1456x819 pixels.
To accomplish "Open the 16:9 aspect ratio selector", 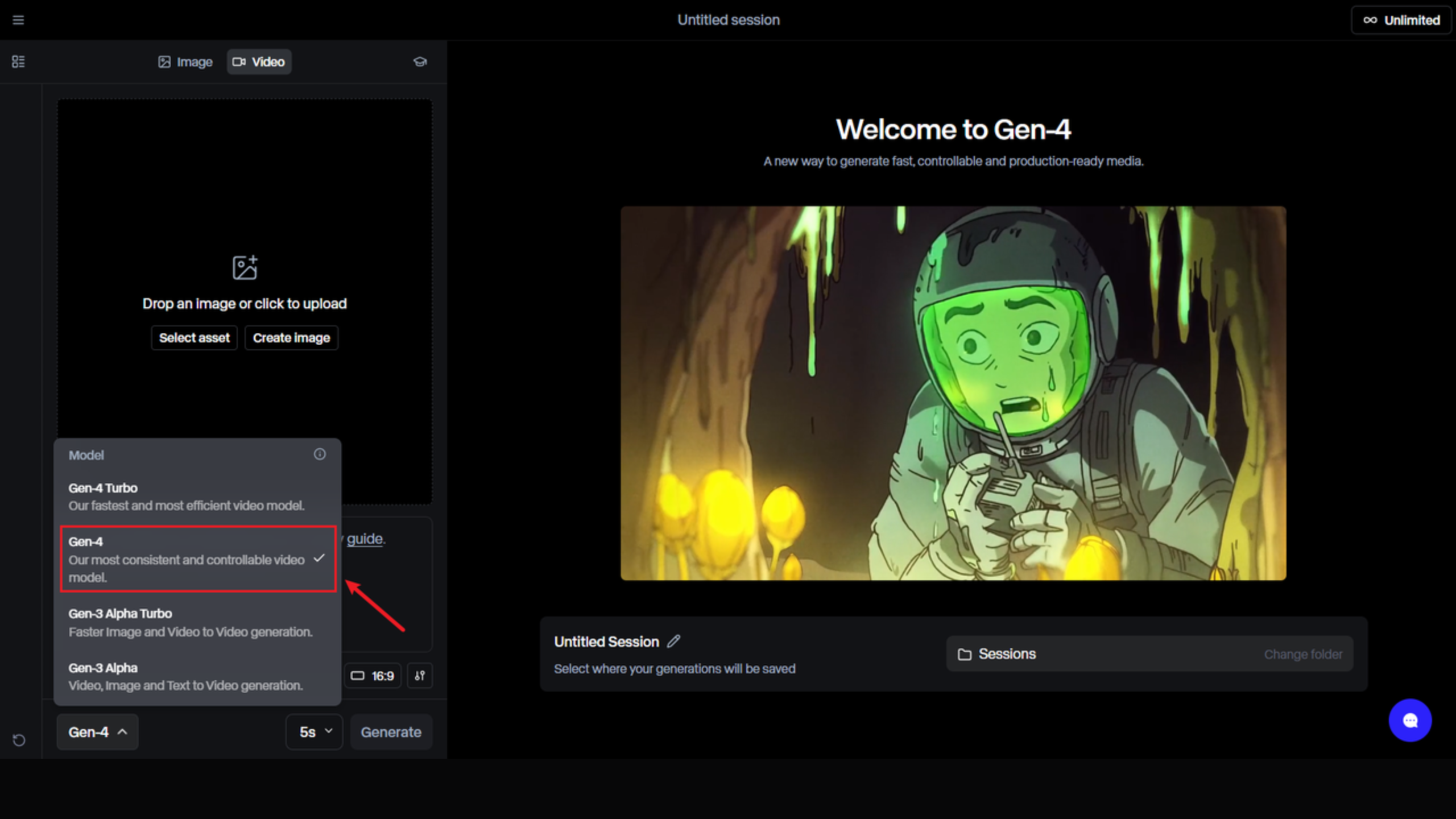I will (x=373, y=676).
